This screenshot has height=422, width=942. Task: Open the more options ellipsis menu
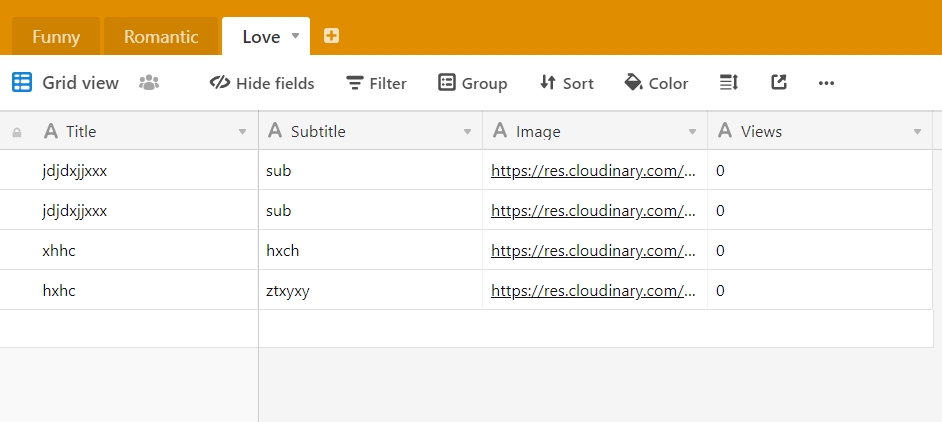(x=826, y=83)
